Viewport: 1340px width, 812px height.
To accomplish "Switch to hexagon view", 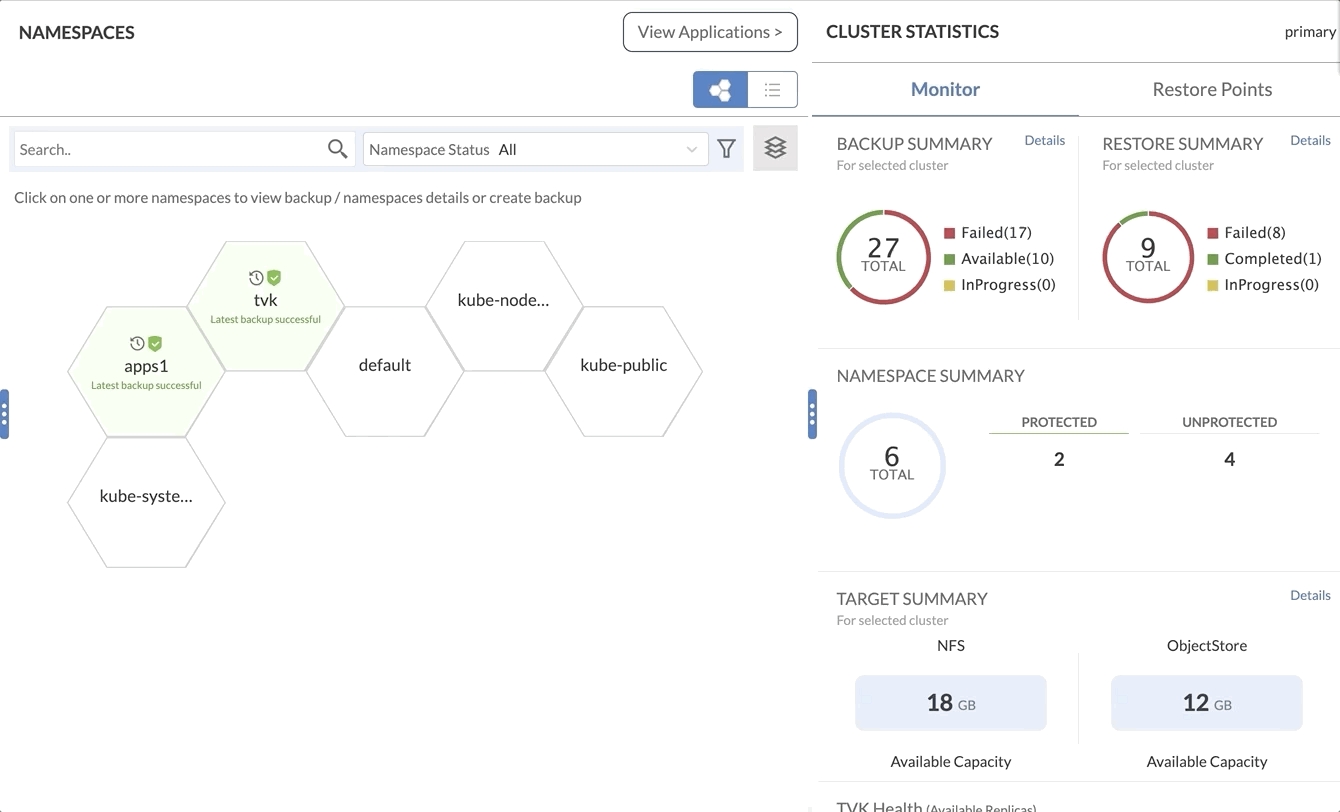I will 720,90.
